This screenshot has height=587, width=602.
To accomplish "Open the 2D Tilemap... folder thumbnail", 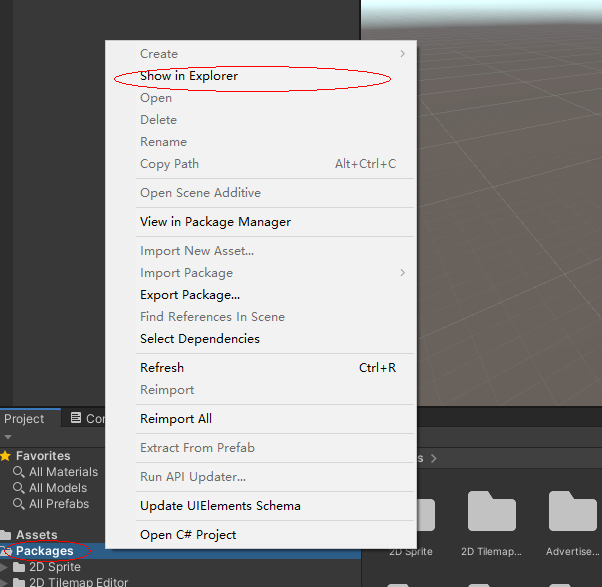I will click(x=491, y=511).
